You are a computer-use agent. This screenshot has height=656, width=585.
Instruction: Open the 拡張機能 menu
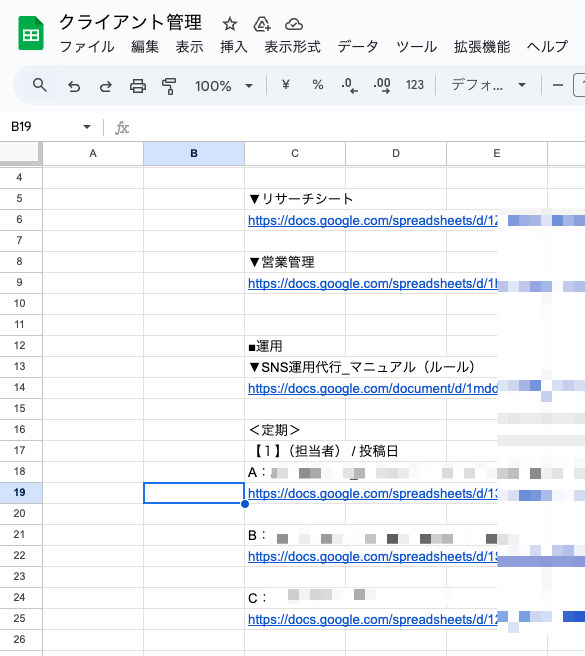[482, 47]
